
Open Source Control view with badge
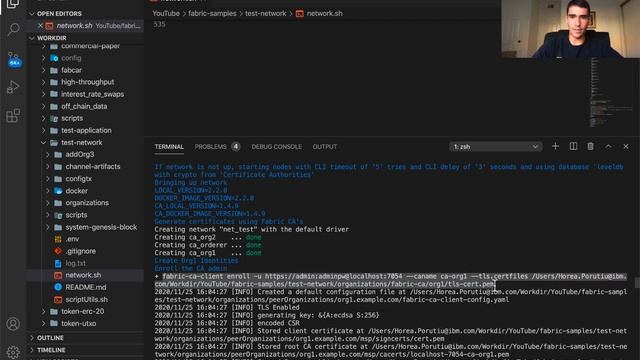pyautogui.click(x=13, y=59)
